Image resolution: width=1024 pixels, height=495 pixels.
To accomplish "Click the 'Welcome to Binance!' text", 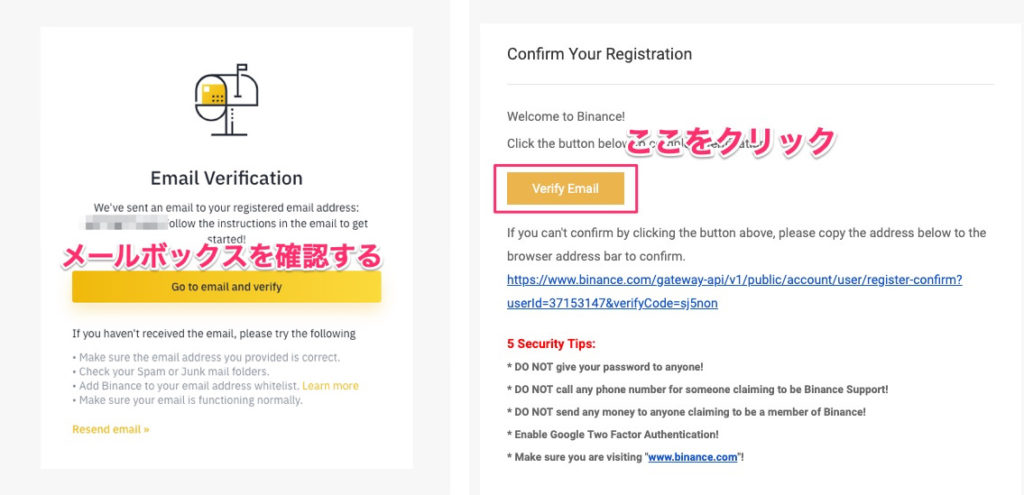I will click(x=565, y=117).
